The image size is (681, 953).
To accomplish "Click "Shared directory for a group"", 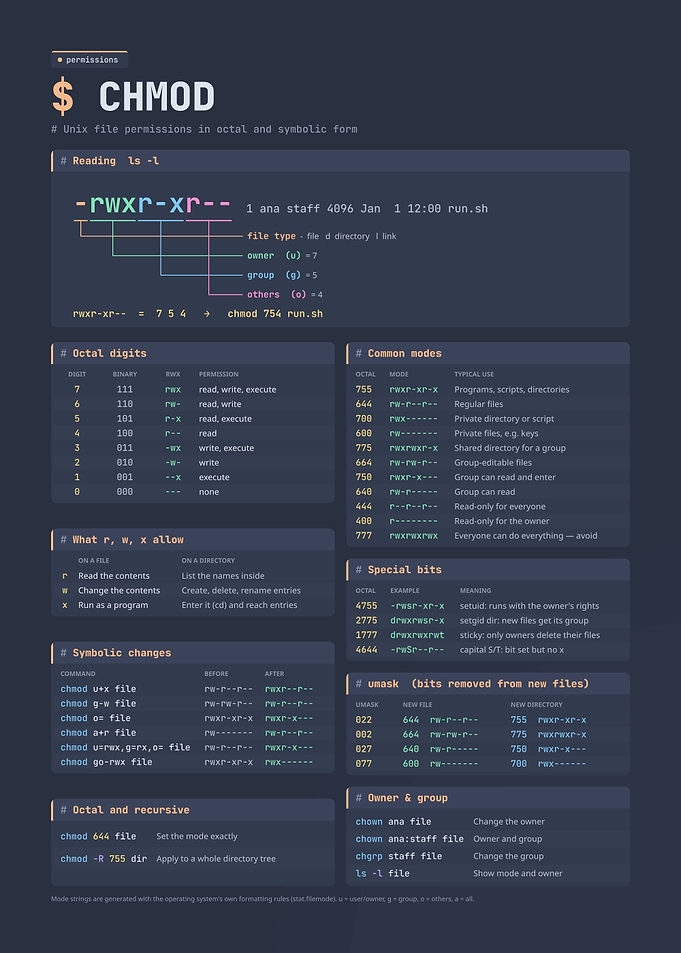I will pos(510,448).
